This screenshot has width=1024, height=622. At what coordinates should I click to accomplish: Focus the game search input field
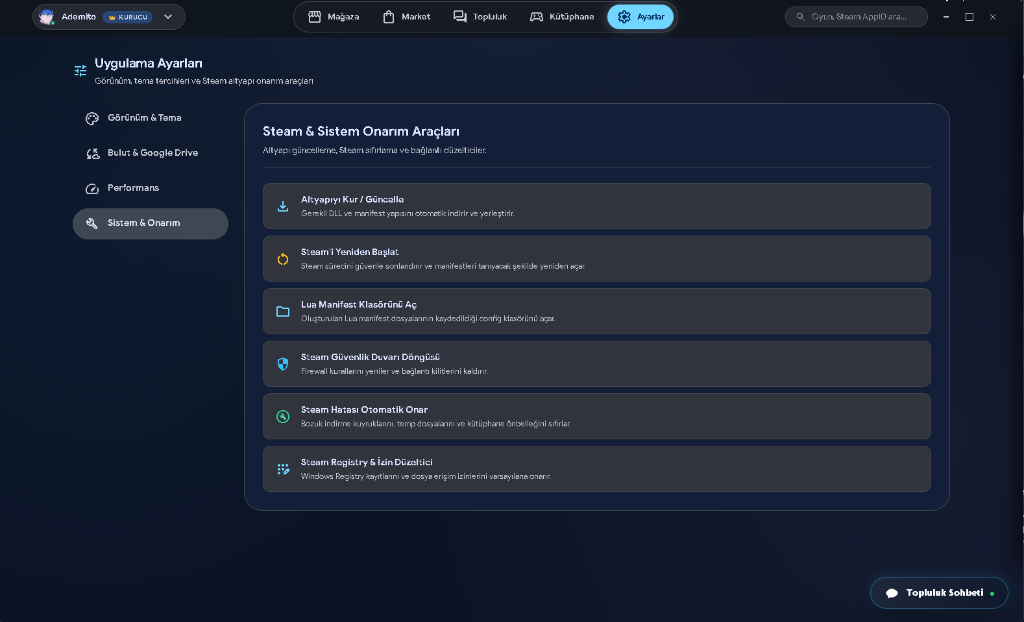(856, 17)
